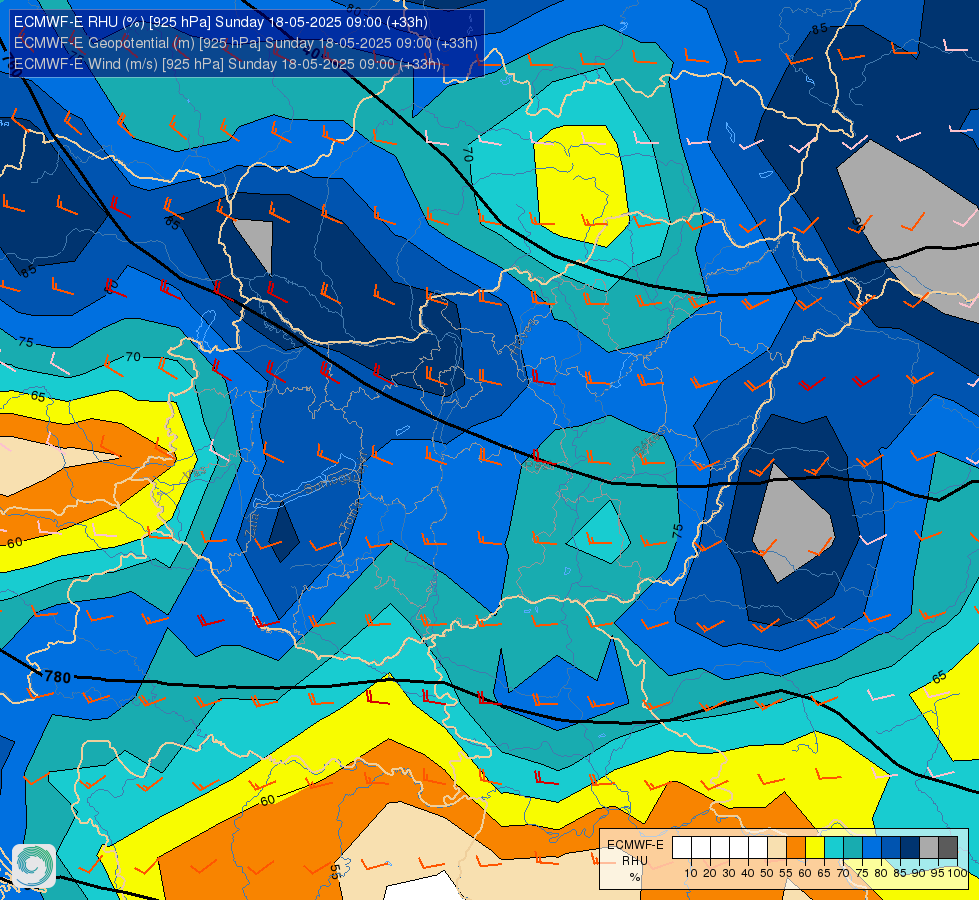
Task: Select the dark gray 95–100% legend swatch
Action: [948, 848]
